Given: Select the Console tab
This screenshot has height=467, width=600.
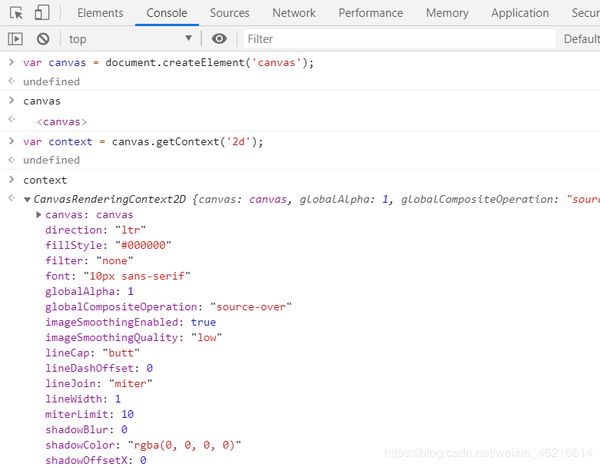Looking at the screenshot, I should 167,13.
